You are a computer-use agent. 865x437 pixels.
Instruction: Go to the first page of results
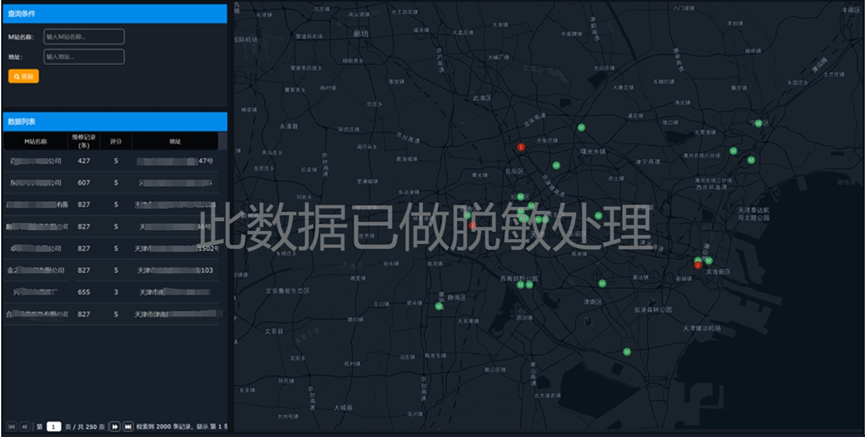(11, 426)
